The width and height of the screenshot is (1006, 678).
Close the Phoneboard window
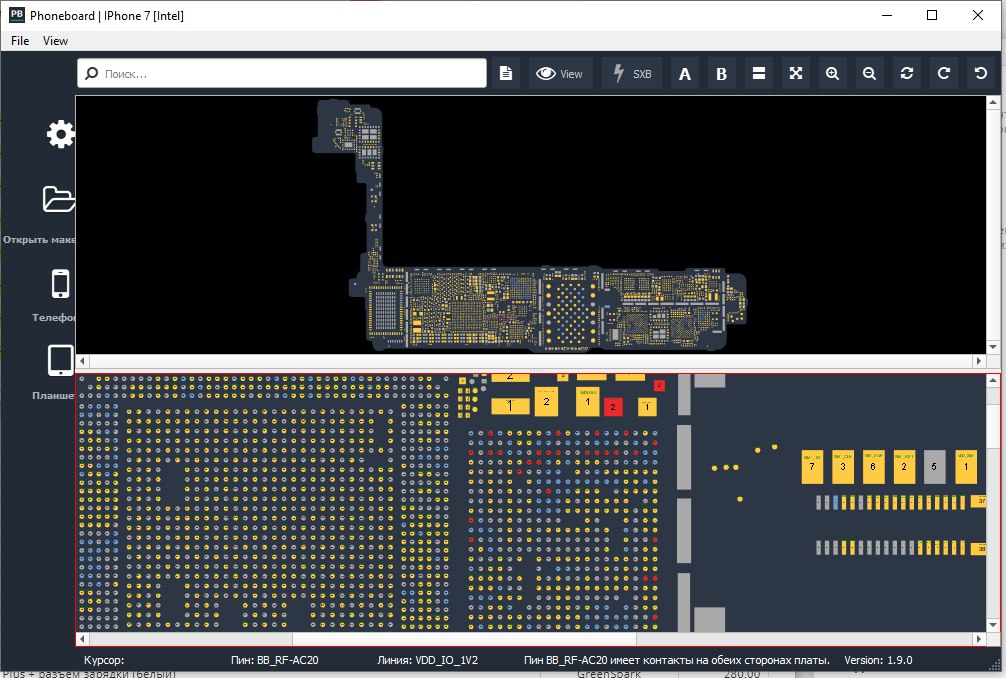click(978, 15)
